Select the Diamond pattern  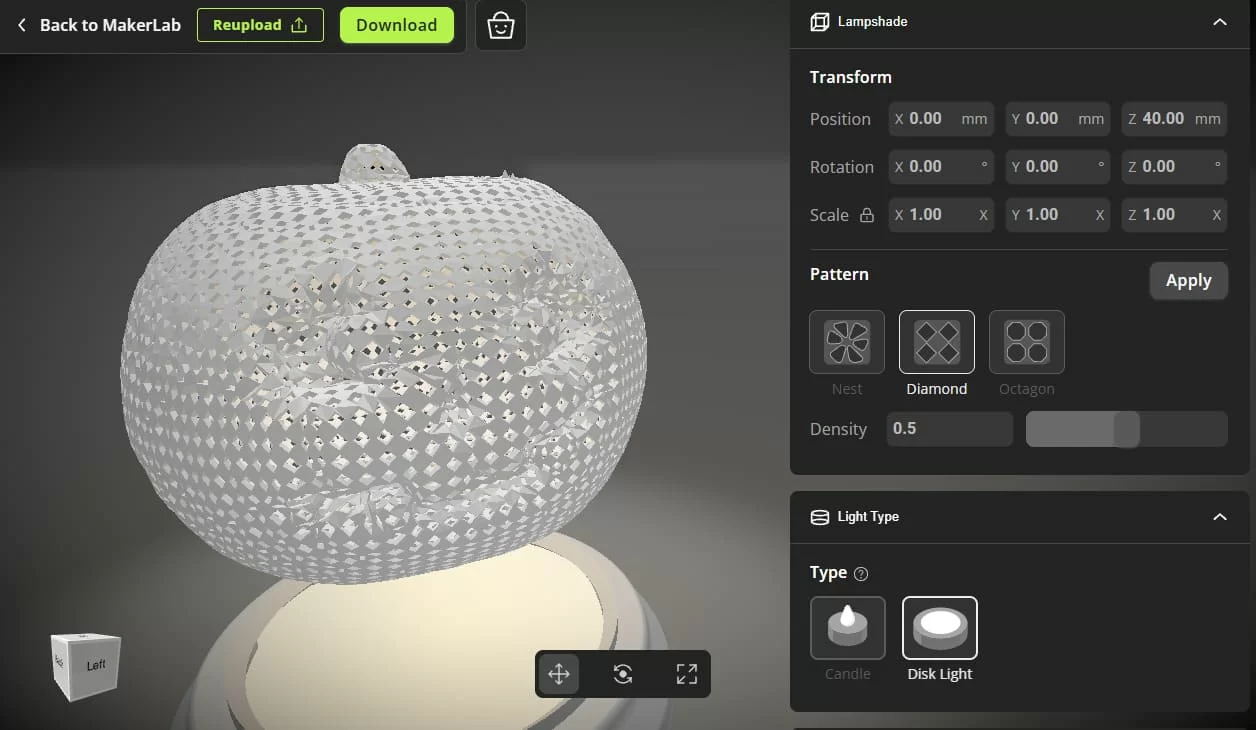pos(937,342)
